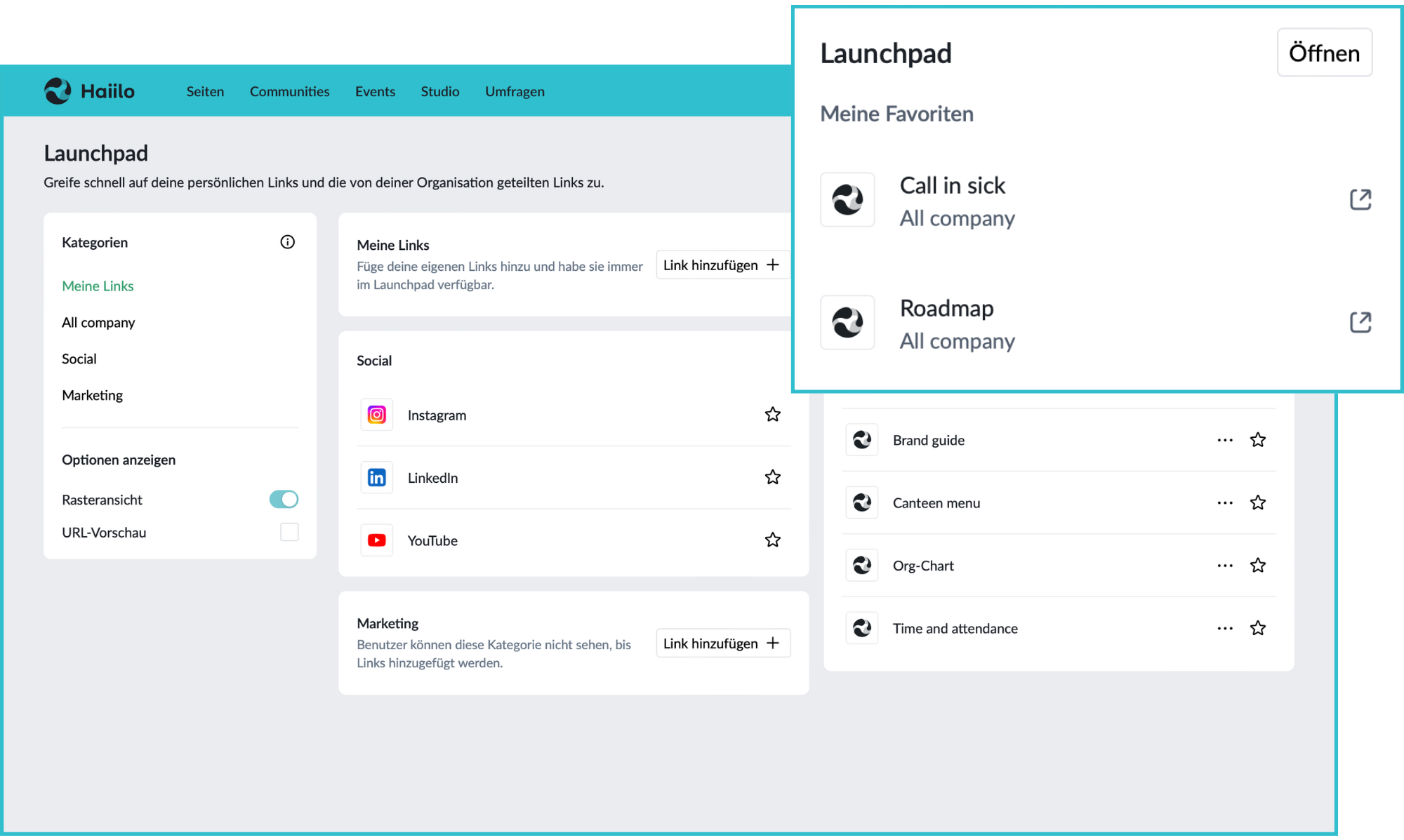Screen dimensions: 1404x840
Task: Open the options menu for Org-Chart
Action: pyautogui.click(x=1224, y=565)
